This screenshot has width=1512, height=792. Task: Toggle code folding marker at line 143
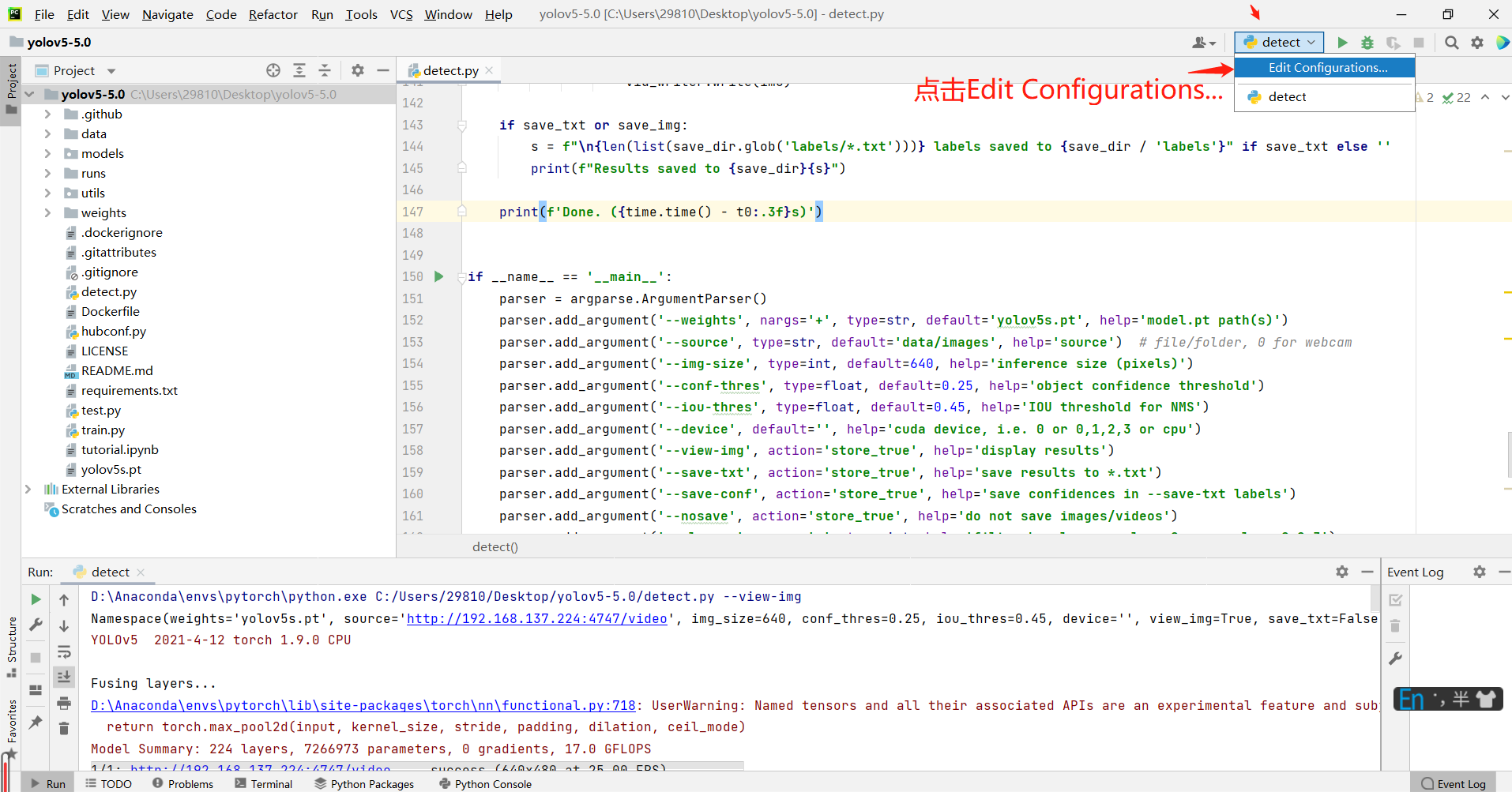(x=462, y=125)
